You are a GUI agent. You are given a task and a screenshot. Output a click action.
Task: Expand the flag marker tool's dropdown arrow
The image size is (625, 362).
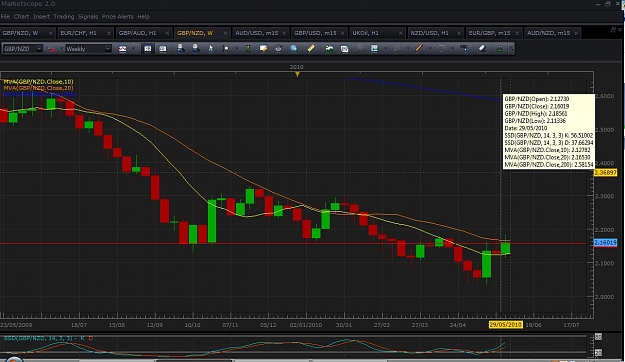237,49
